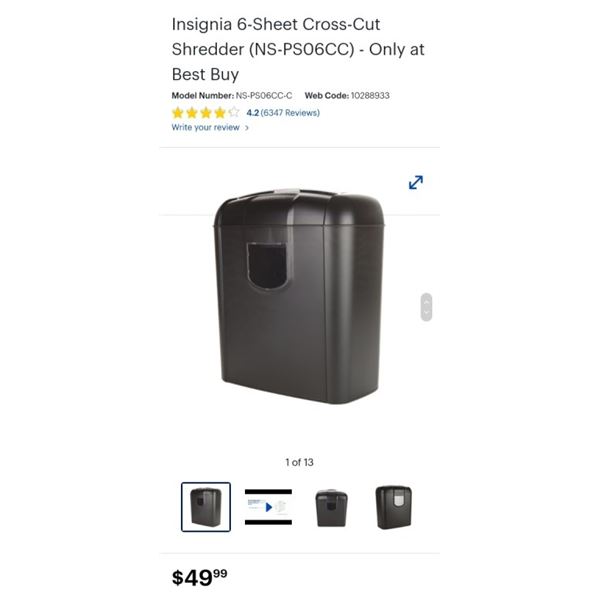Select the third front-view shredder thumbnail
Screen dimensions: 600x600
tap(331, 508)
